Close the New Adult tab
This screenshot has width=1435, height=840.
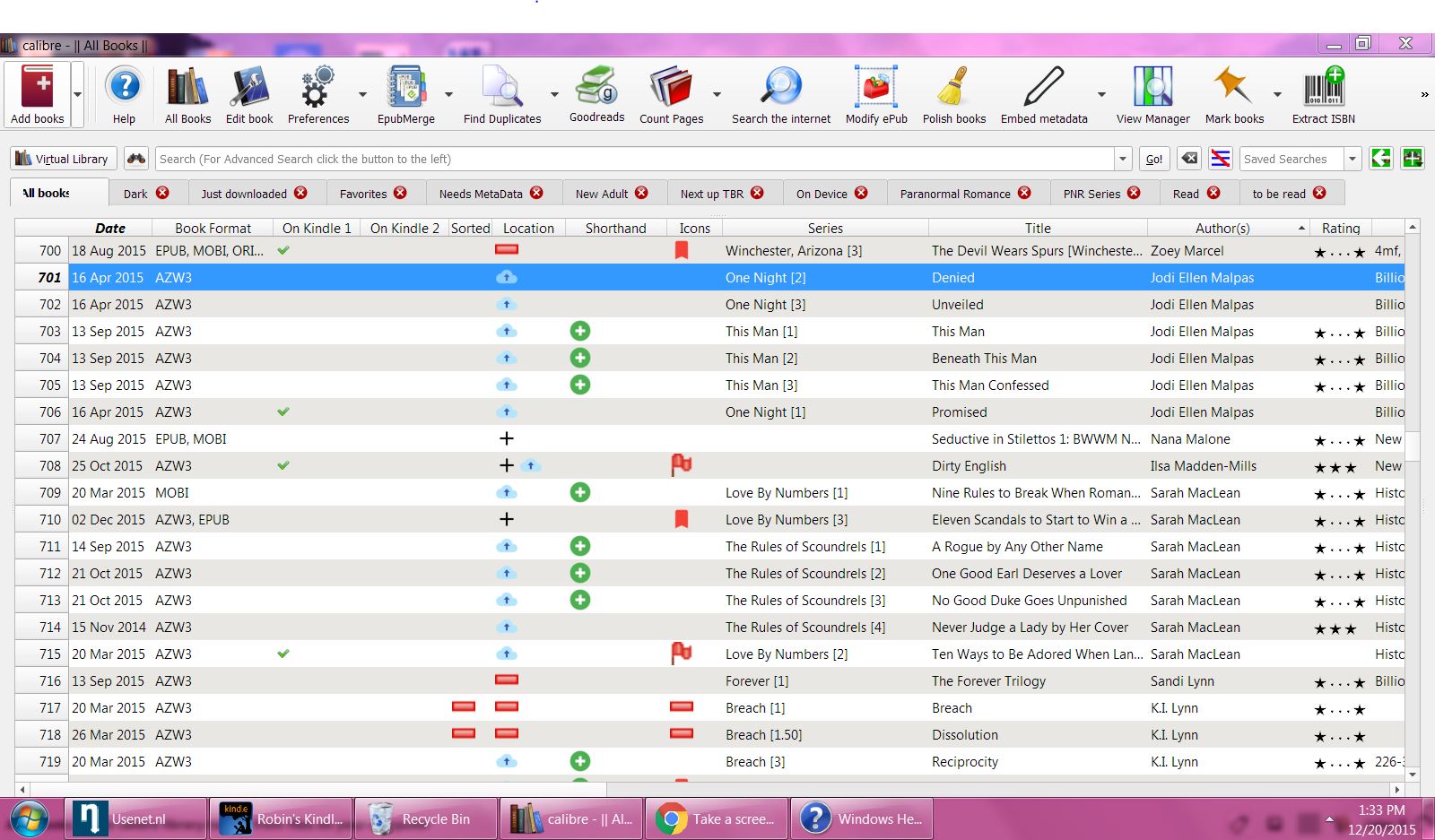(641, 193)
